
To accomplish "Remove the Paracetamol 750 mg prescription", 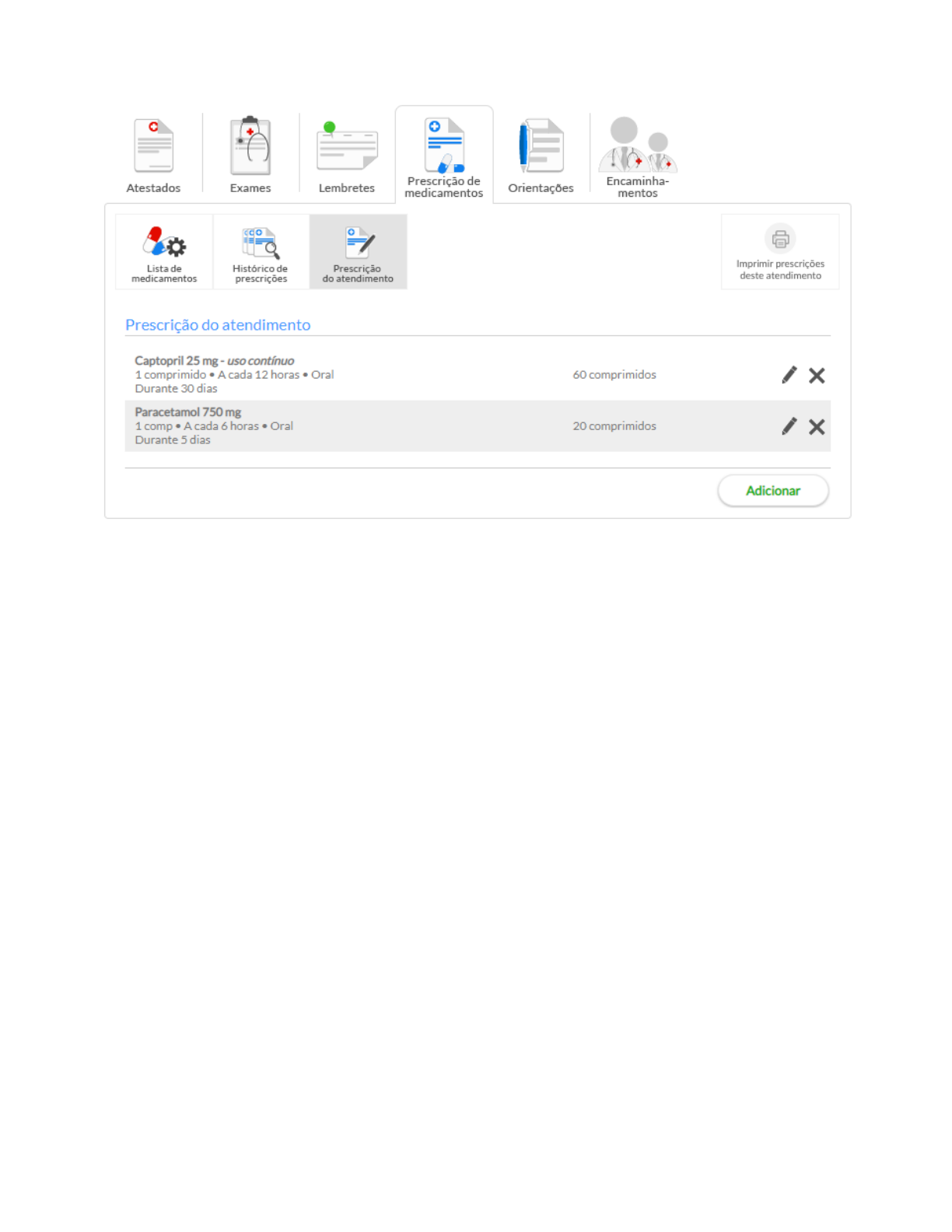I will (x=817, y=427).
